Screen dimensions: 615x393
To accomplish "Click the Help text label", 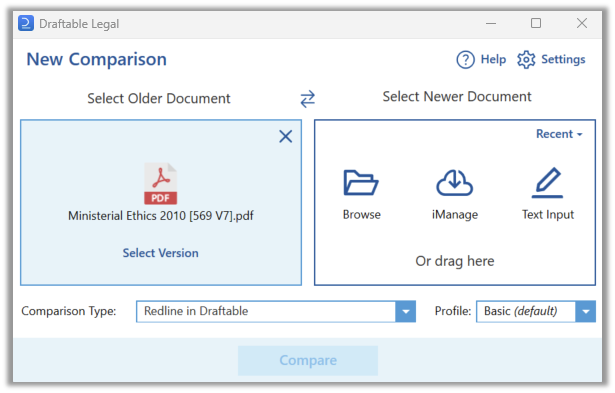I will click(x=493, y=60).
